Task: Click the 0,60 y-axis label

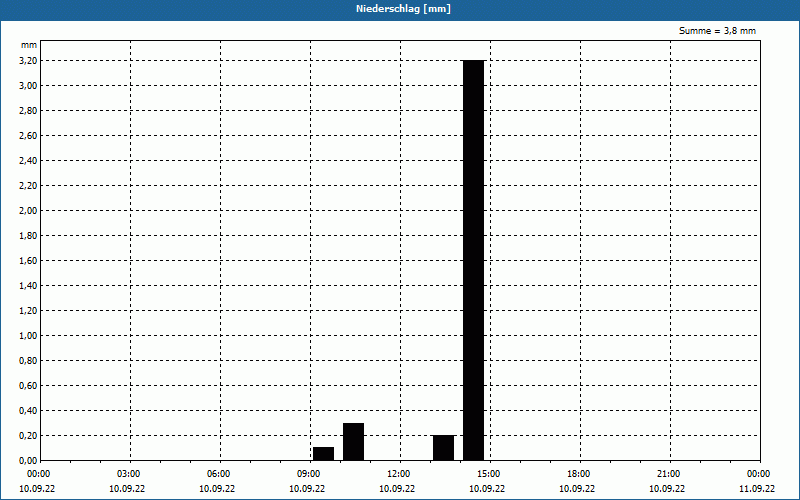Action: click(28, 386)
